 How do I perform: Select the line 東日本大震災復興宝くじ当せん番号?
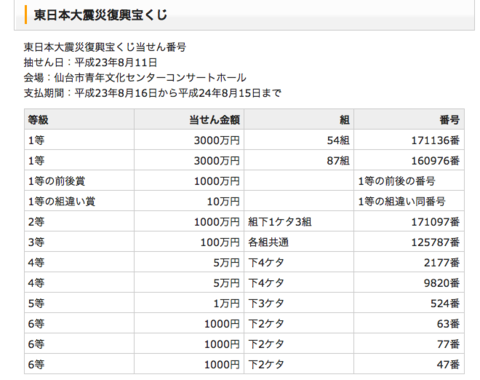click(105, 47)
